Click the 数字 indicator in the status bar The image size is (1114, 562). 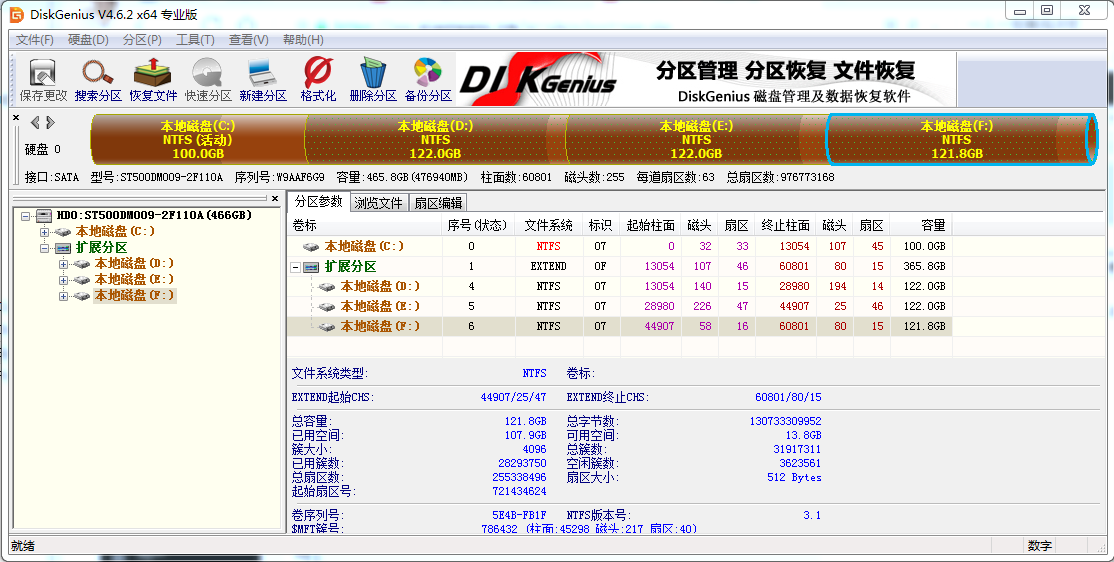point(1039,546)
